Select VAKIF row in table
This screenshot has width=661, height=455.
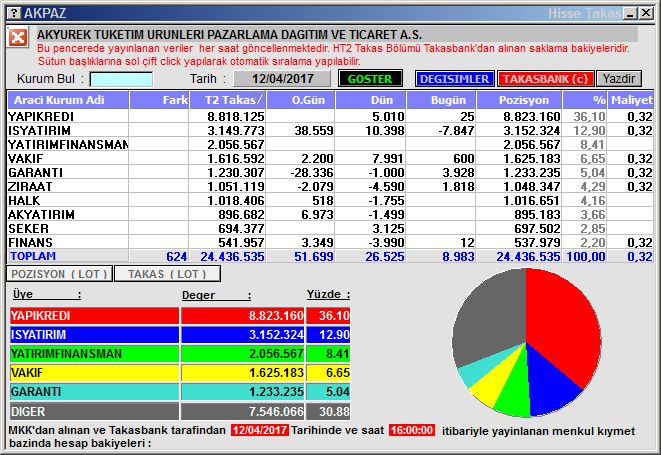coord(330,158)
